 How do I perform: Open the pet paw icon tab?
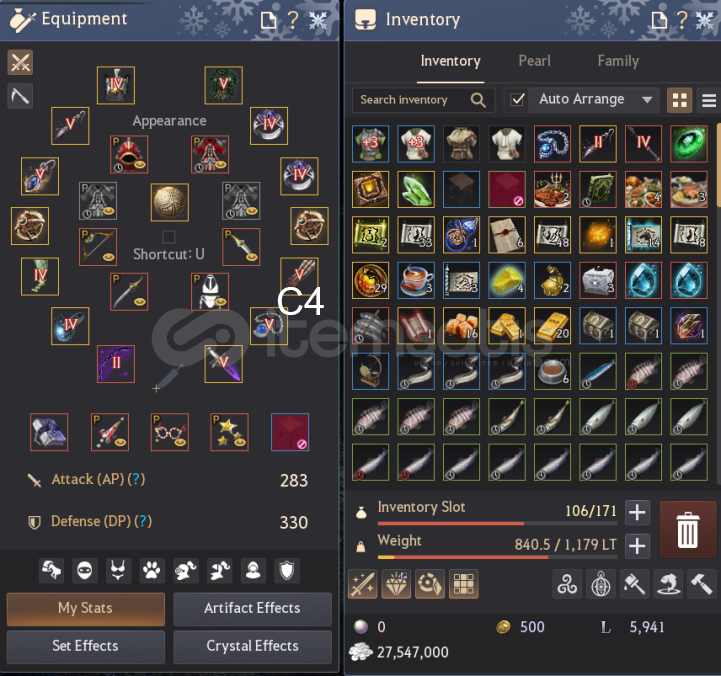pos(152,571)
